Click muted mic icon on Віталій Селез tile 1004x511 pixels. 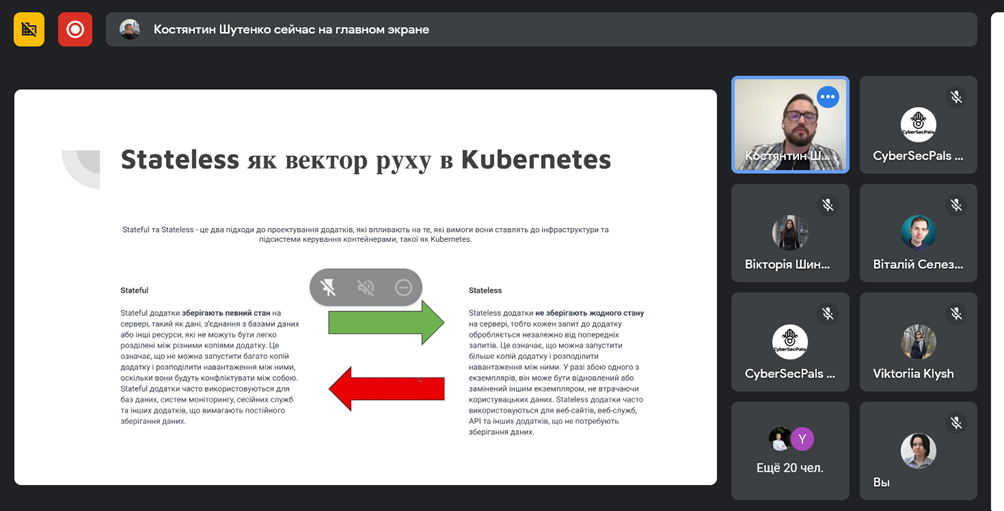(956, 205)
